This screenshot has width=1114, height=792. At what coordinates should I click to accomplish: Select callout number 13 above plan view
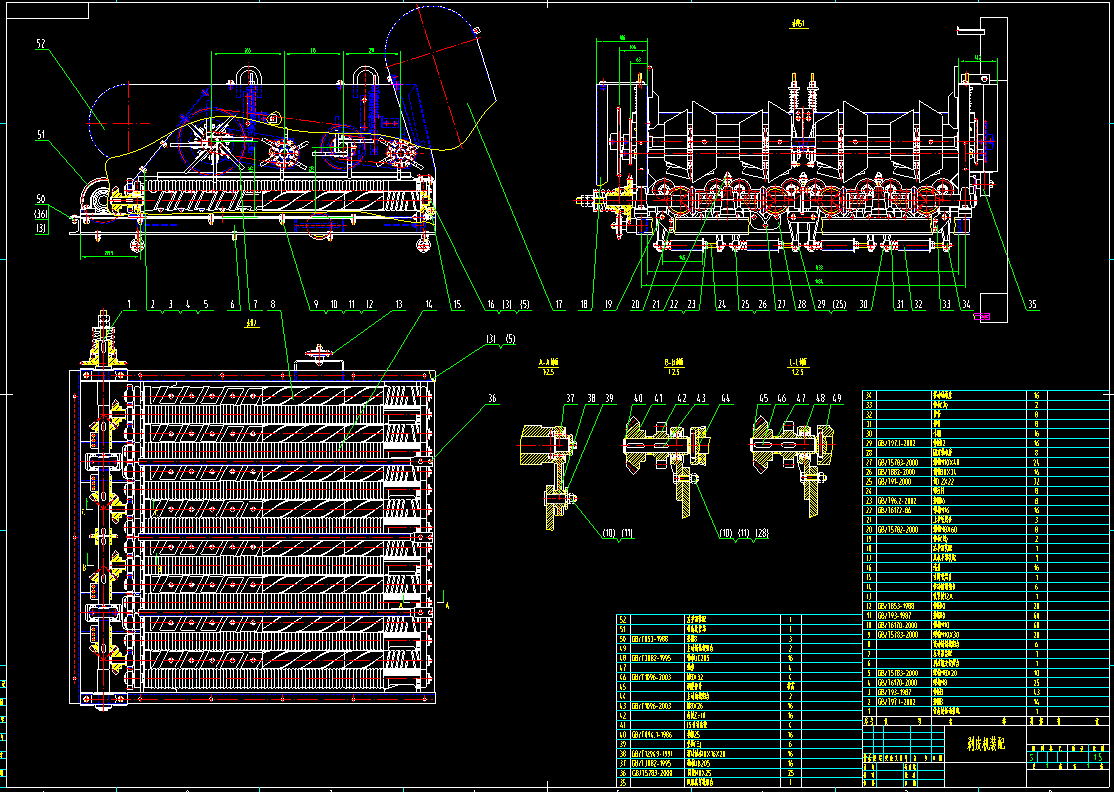coord(399,304)
